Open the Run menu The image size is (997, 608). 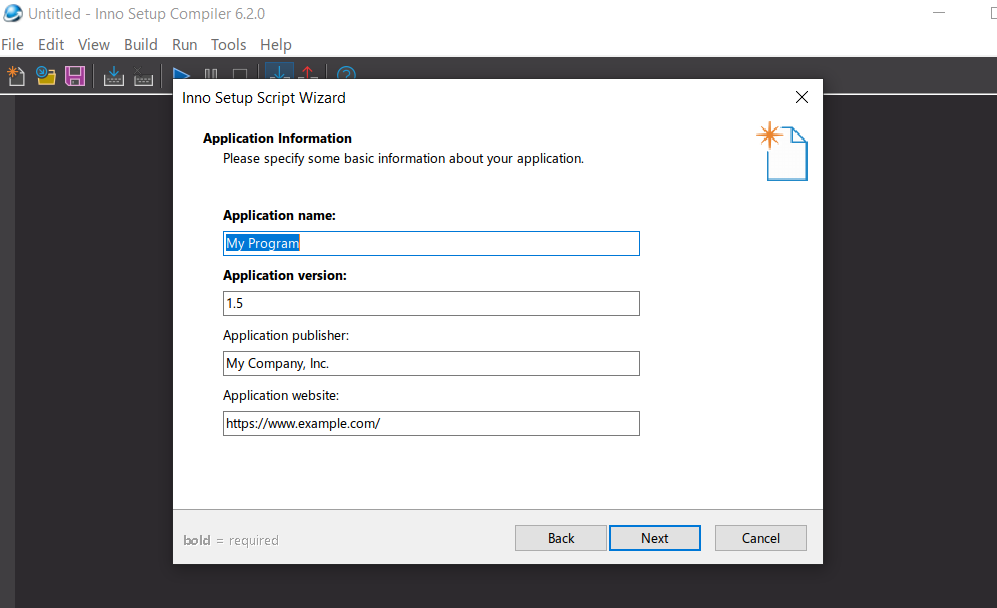tap(184, 45)
